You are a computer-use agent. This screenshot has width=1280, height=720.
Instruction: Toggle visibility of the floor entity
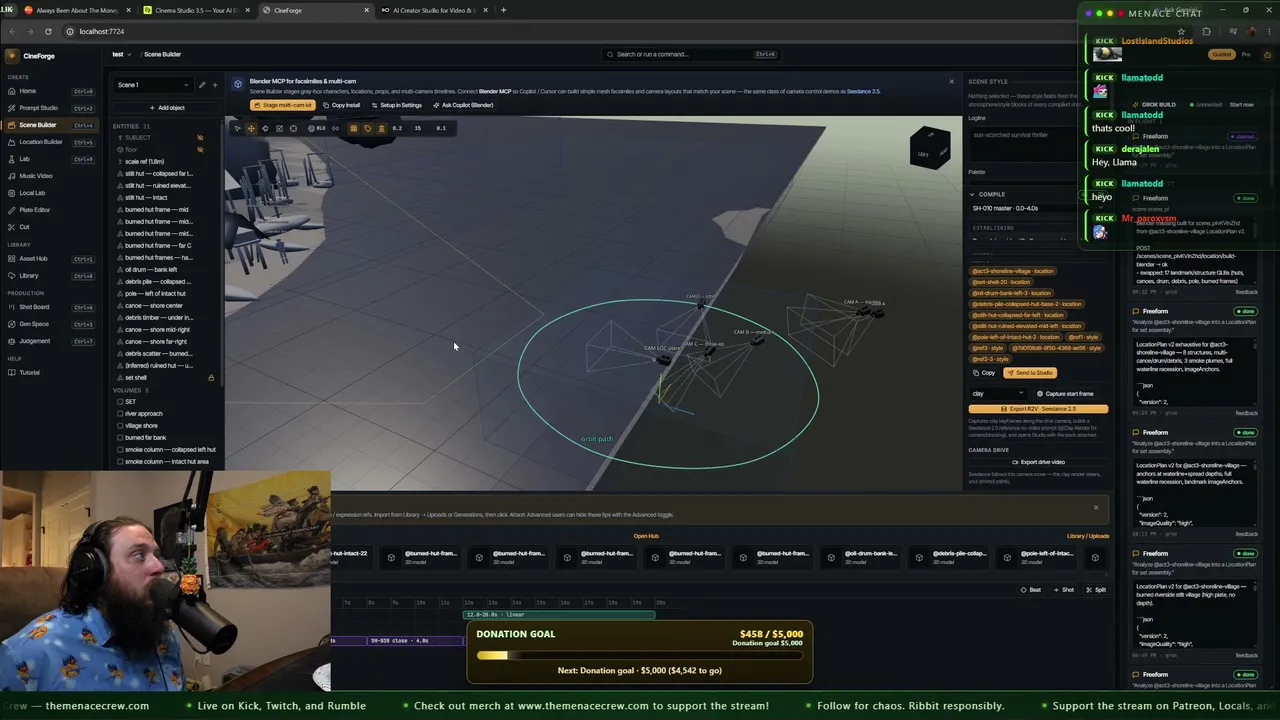[200, 150]
